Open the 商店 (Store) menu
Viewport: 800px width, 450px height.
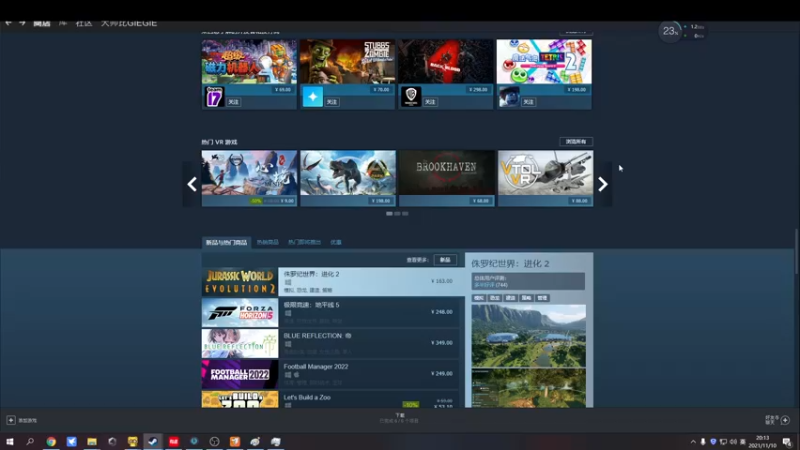tap(42, 23)
